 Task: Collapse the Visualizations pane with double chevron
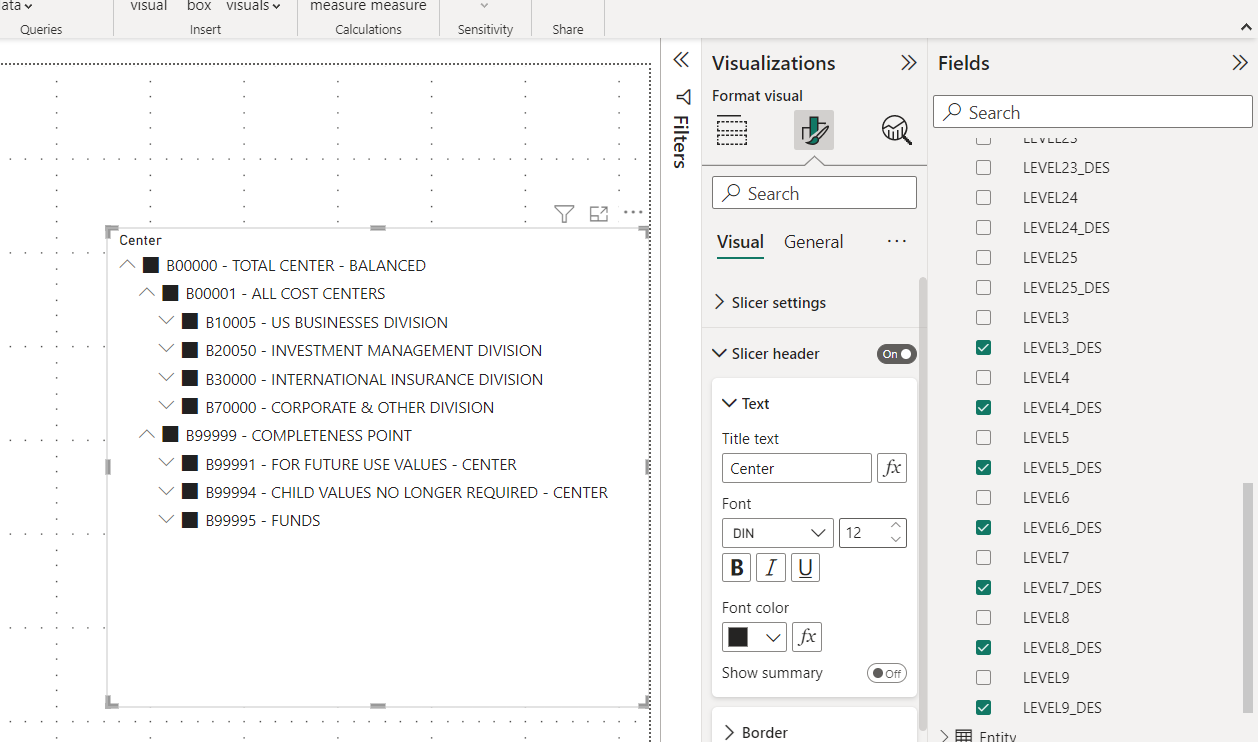tap(908, 63)
